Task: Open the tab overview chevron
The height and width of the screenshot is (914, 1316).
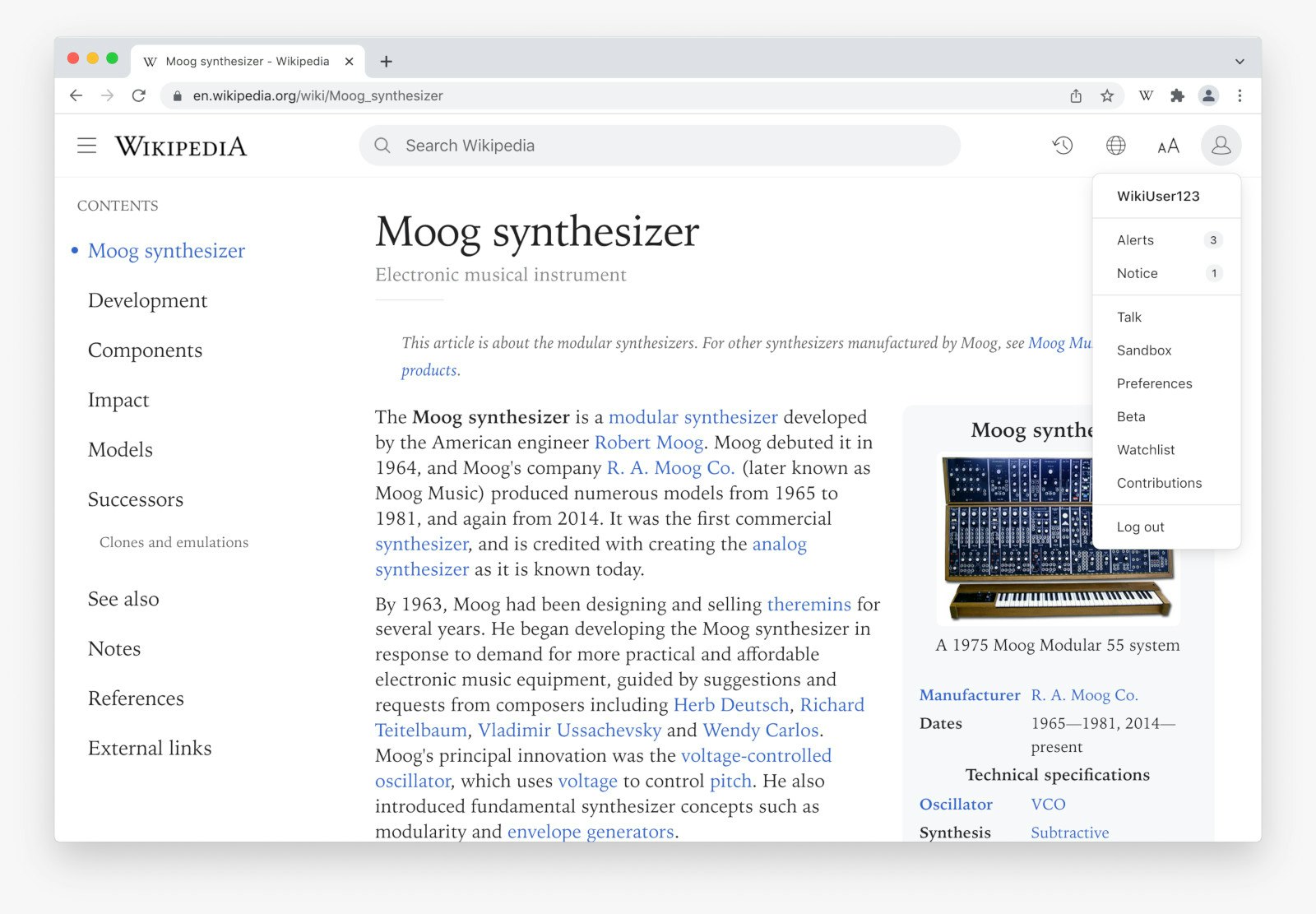Action: [x=1239, y=61]
